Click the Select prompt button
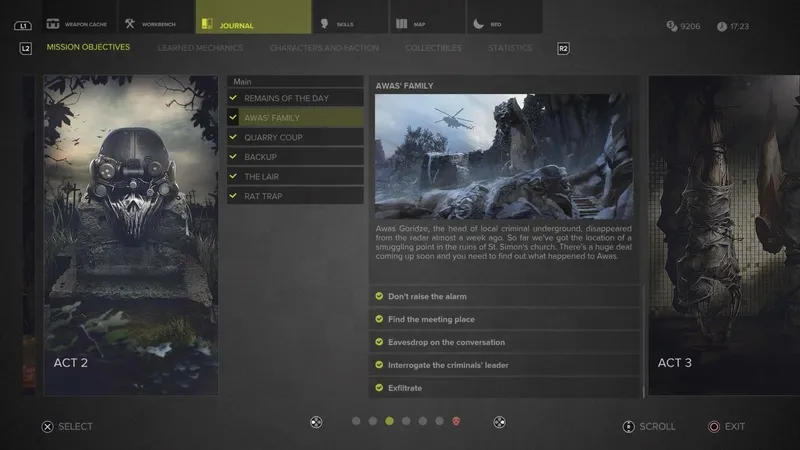 coord(67,427)
